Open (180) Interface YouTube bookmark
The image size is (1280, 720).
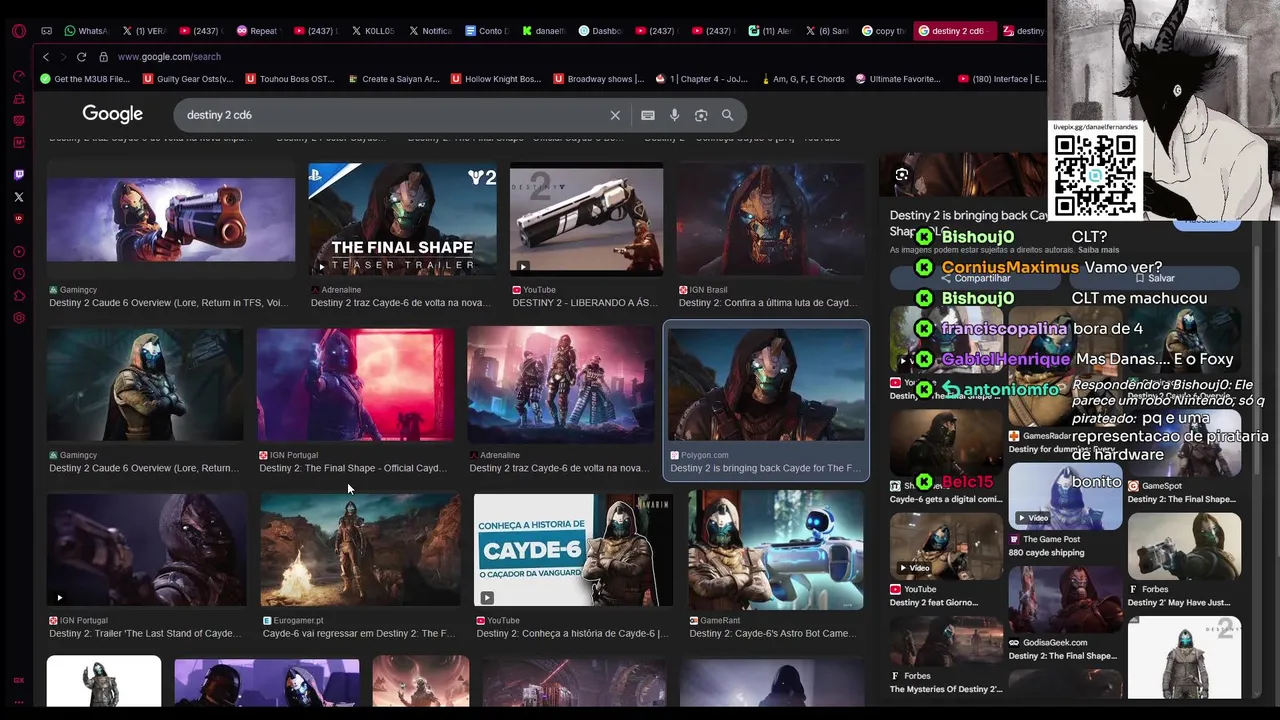point(1002,79)
